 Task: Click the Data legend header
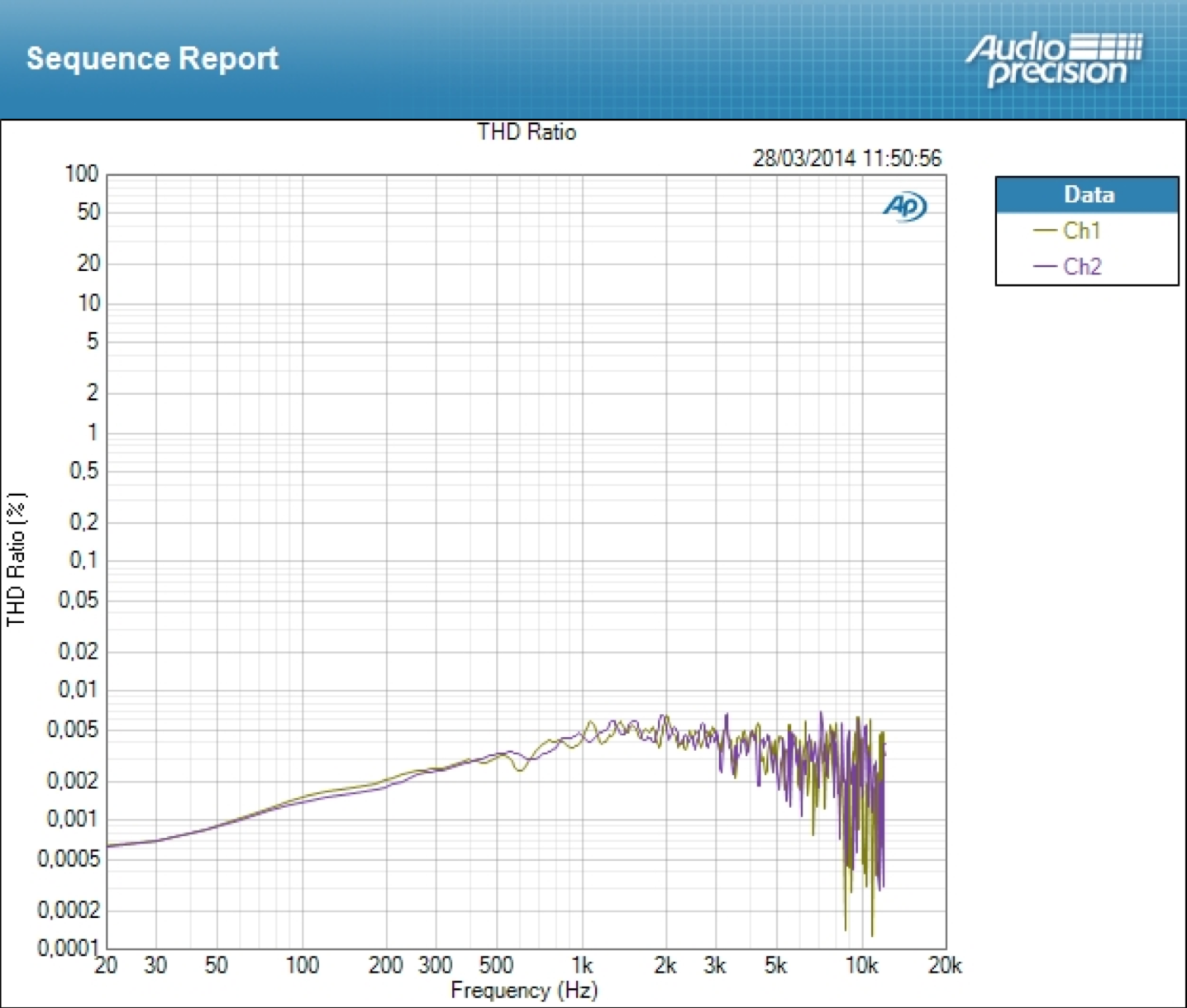(x=1088, y=195)
